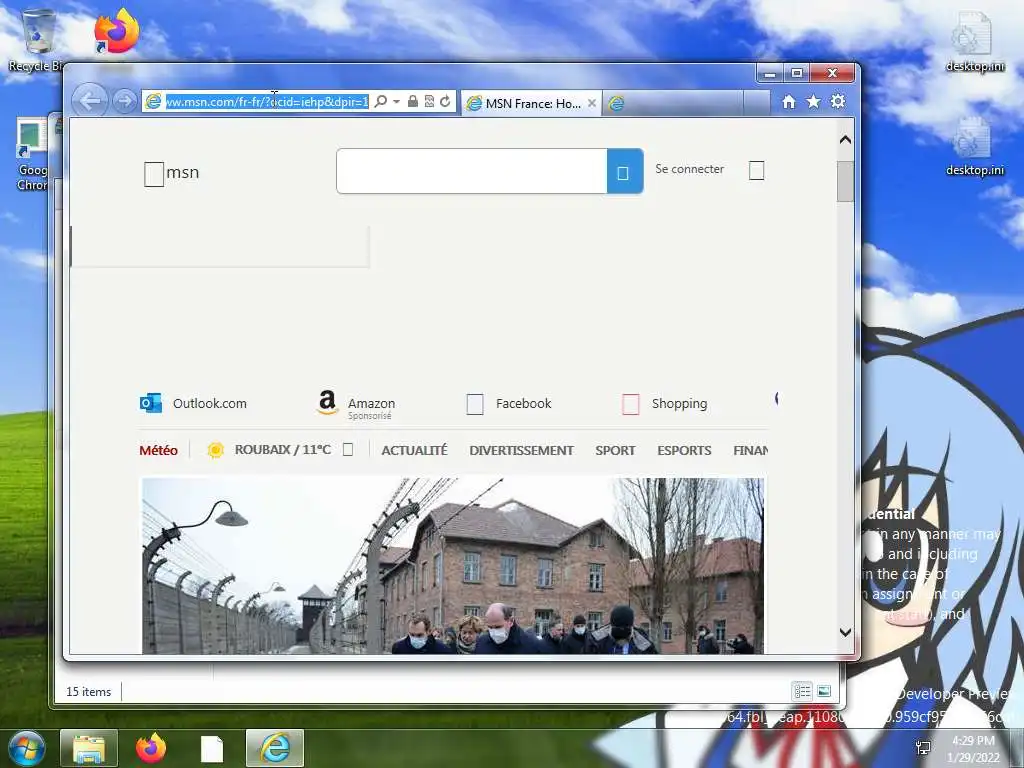Click the security lock icon
Screen dimensions: 1024x768
[413, 101]
